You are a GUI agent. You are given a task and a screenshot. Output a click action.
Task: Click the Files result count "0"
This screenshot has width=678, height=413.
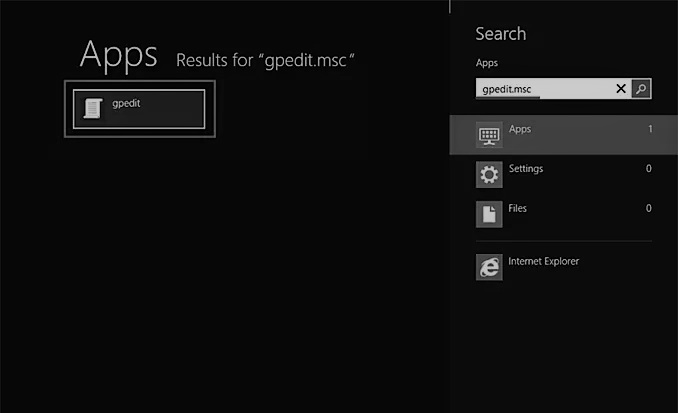coord(649,208)
